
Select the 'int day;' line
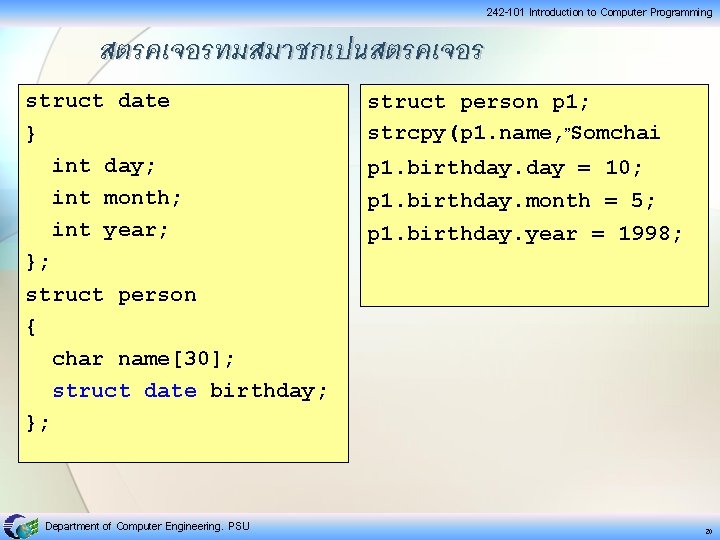coord(104,166)
